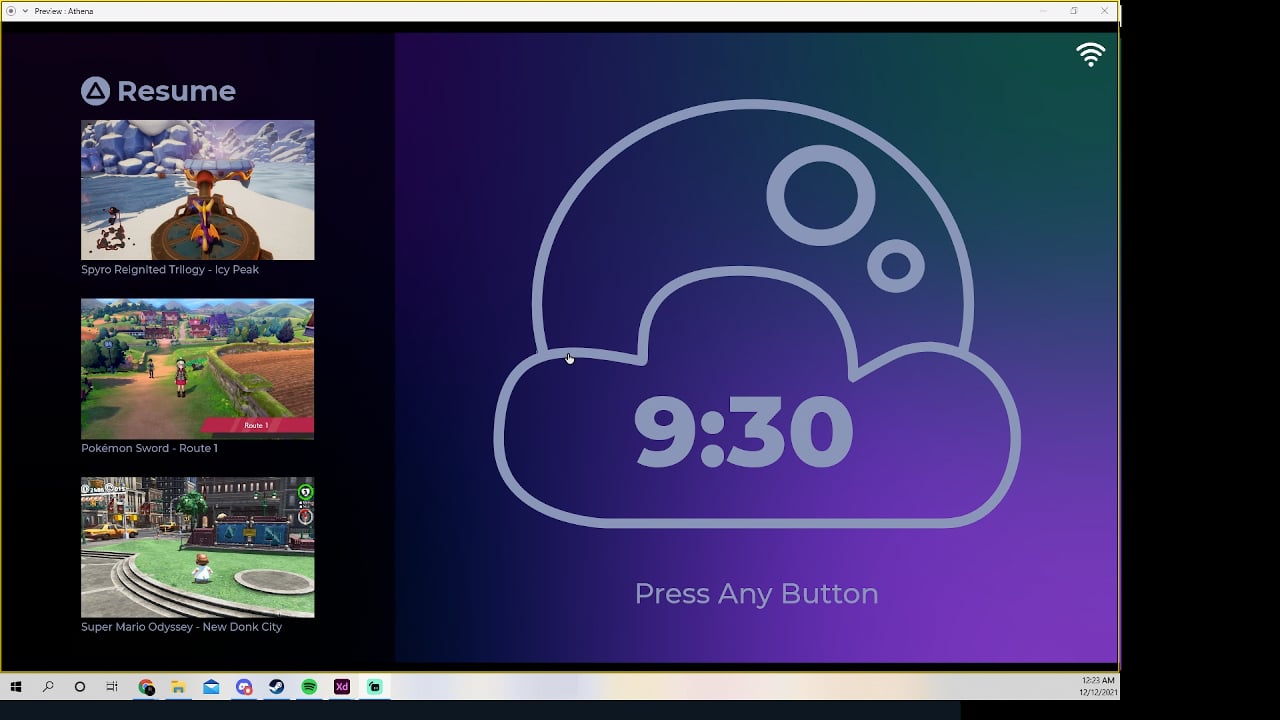The image size is (1280, 720).
Task: Resume the Pokémon Sword Route 1 thumbnail
Action: click(197, 369)
